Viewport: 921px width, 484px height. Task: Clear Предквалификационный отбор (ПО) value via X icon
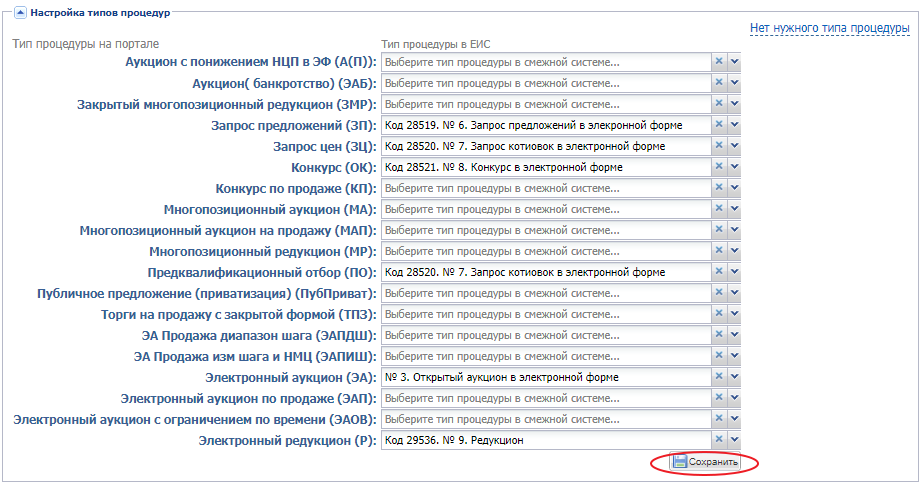pos(718,272)
